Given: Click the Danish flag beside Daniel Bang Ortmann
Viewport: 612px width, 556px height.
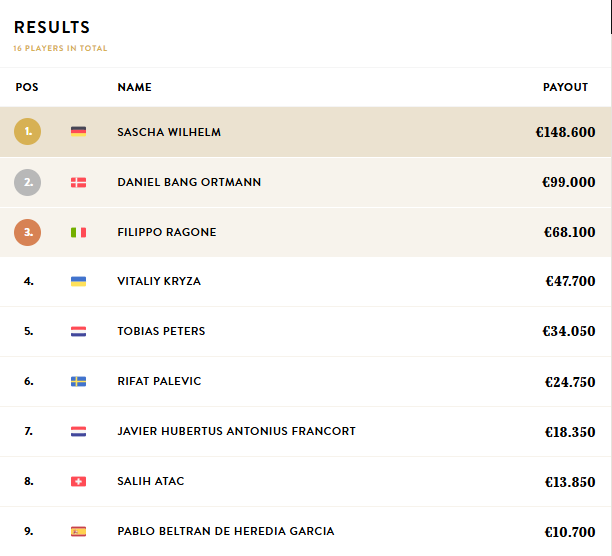Looking at the screenshot, I should pos(78,182).
